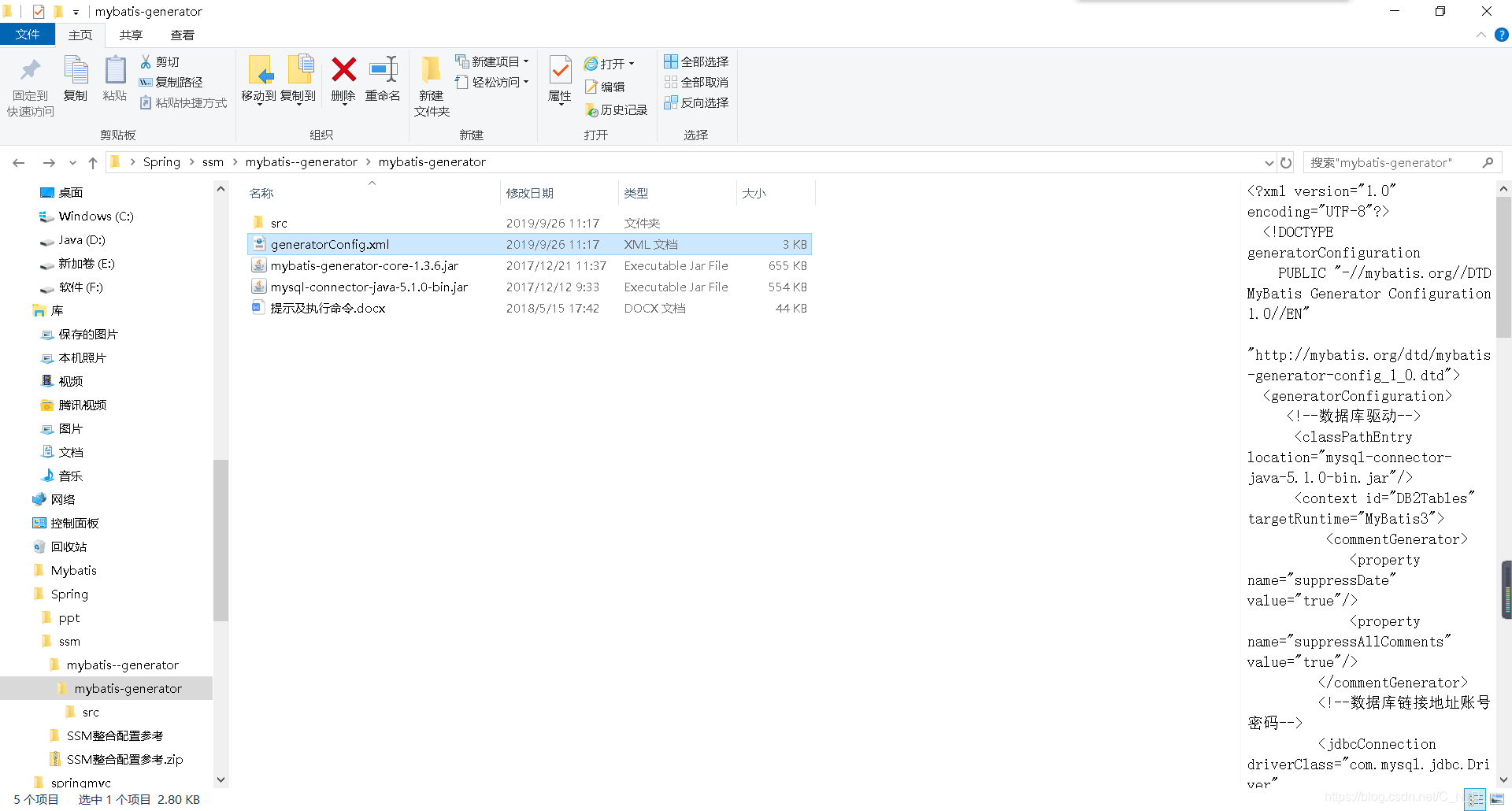
Task: Click the Copy (复制) ribbon icon
Action: pos(76,79)
